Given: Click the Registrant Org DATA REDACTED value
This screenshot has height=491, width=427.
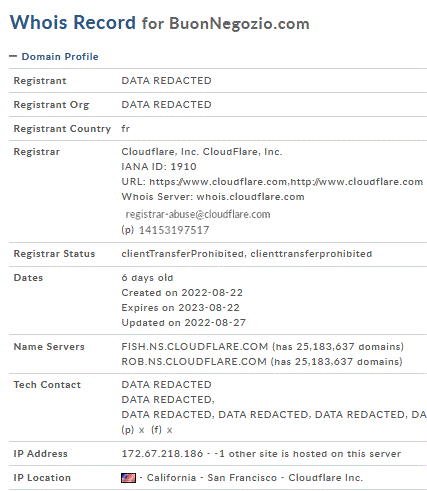Looking at the screenshot, I should 166,105.
